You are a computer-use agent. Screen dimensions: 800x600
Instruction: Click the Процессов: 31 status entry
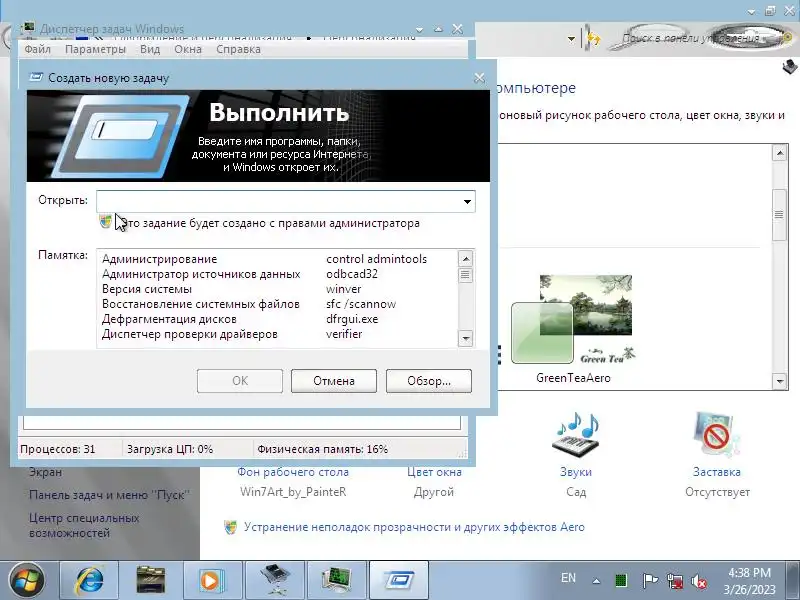(58, 449)
